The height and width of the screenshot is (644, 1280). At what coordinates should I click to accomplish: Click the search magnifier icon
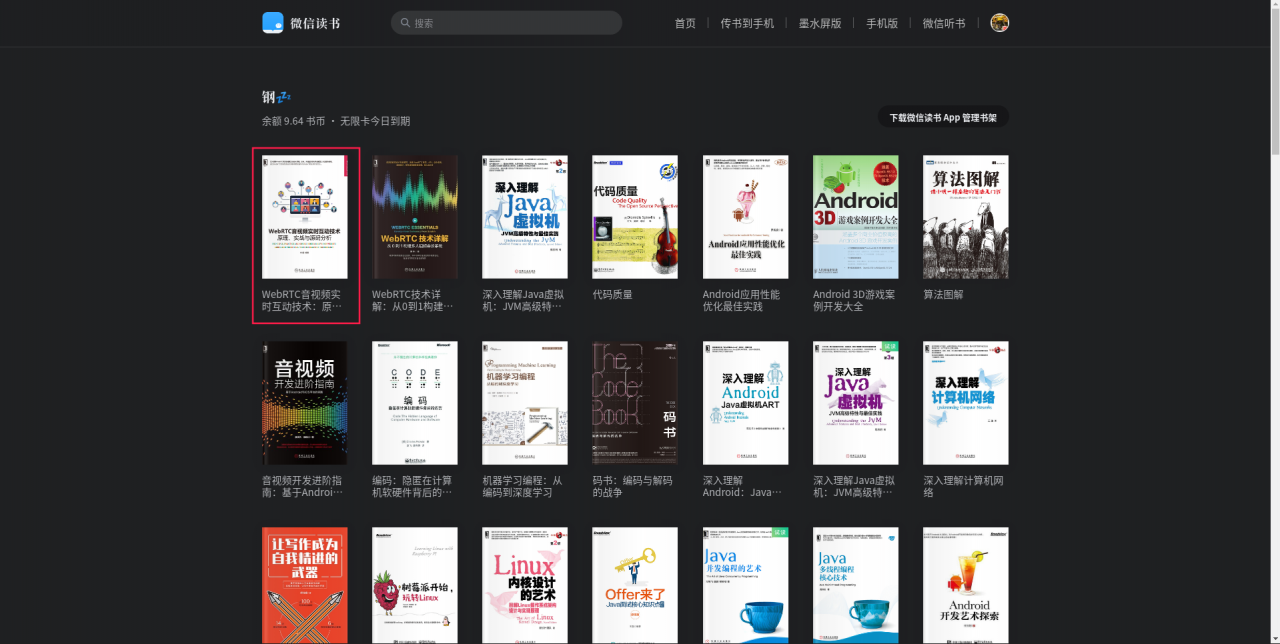(405, 23)
